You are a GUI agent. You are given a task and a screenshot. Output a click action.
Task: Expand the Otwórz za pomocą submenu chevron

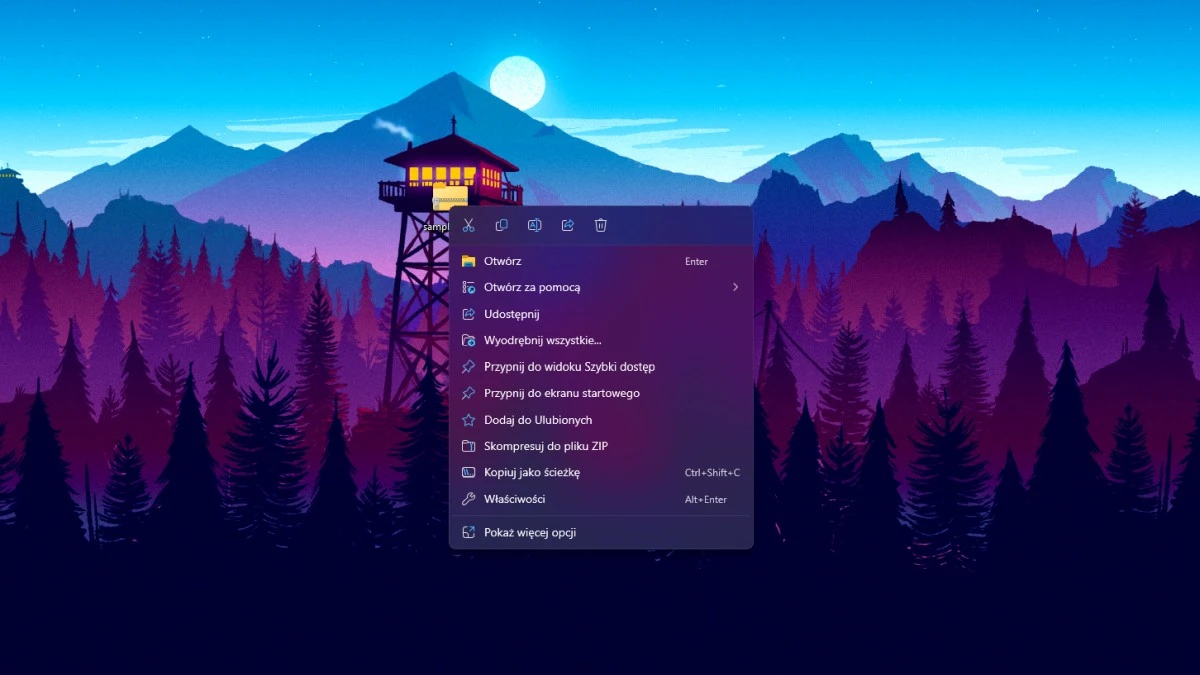[735, 287]
